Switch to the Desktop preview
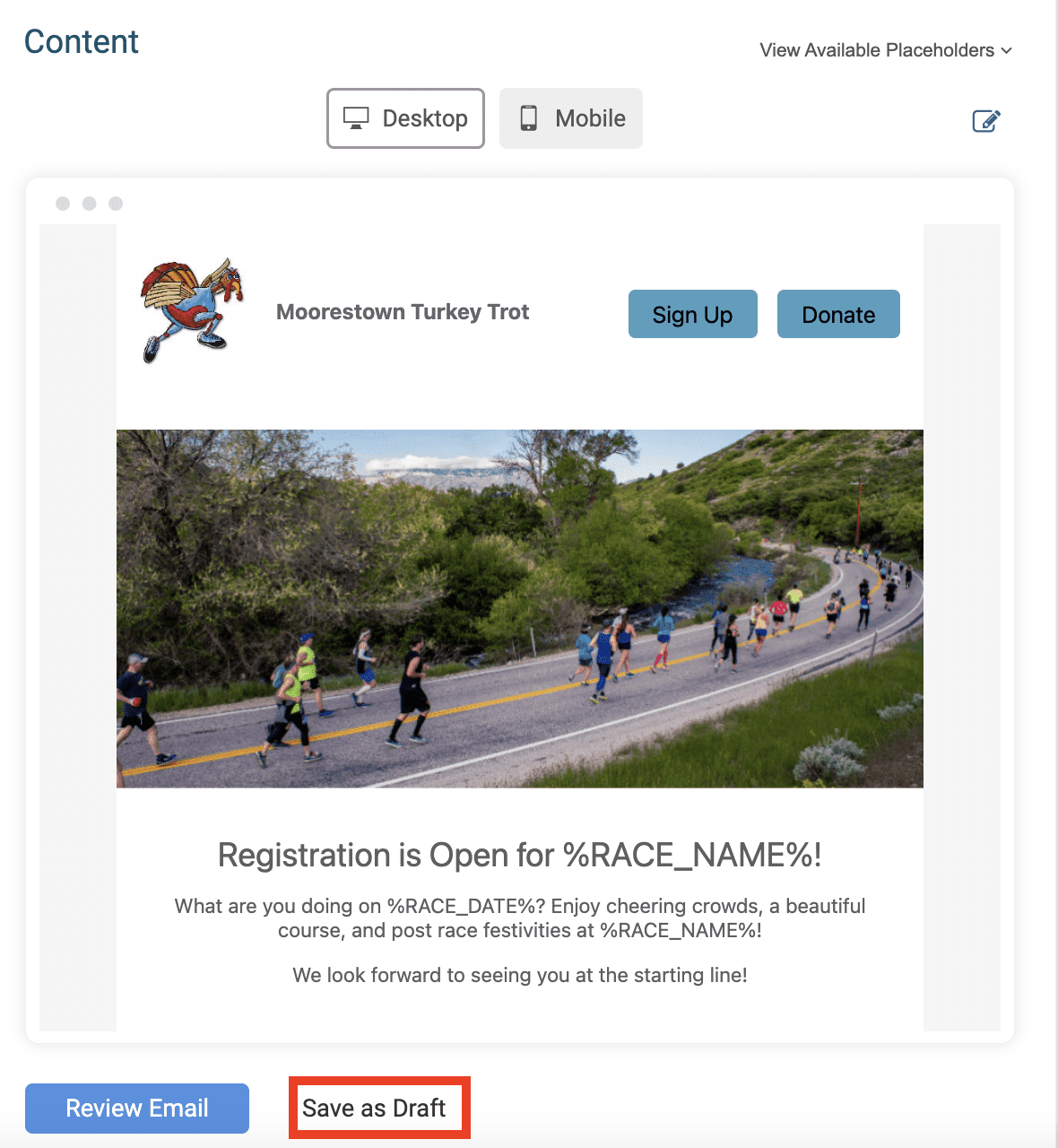 point(405,118)
